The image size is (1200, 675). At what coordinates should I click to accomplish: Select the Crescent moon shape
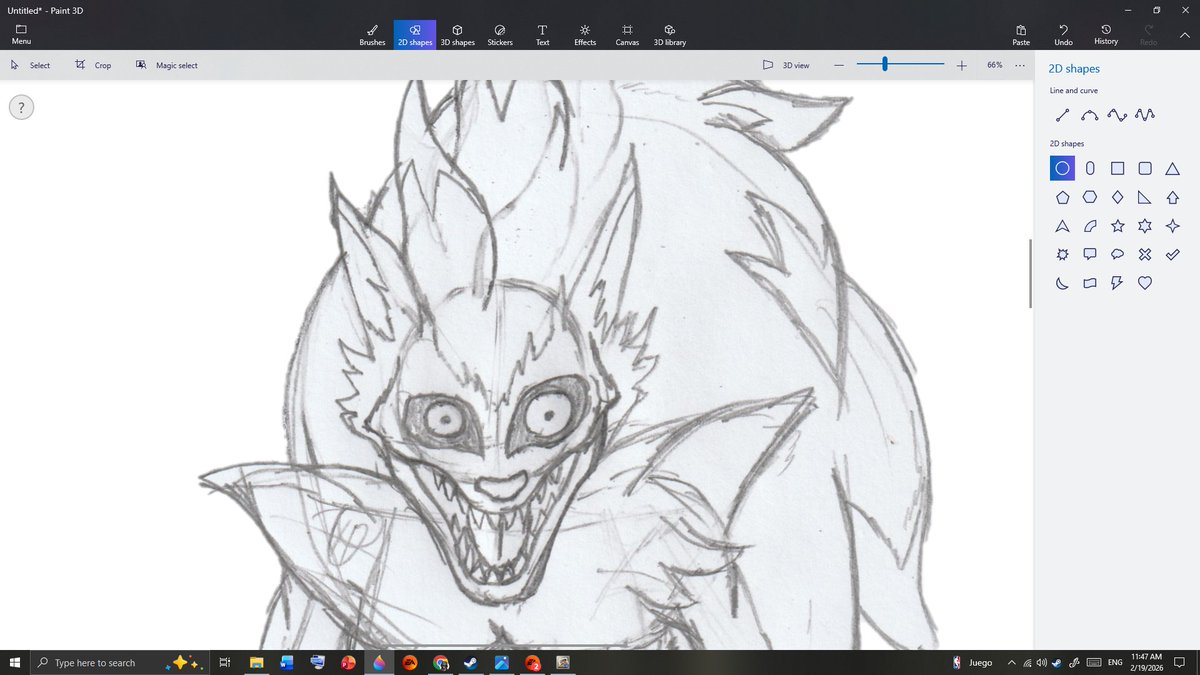pos(1062,283)
